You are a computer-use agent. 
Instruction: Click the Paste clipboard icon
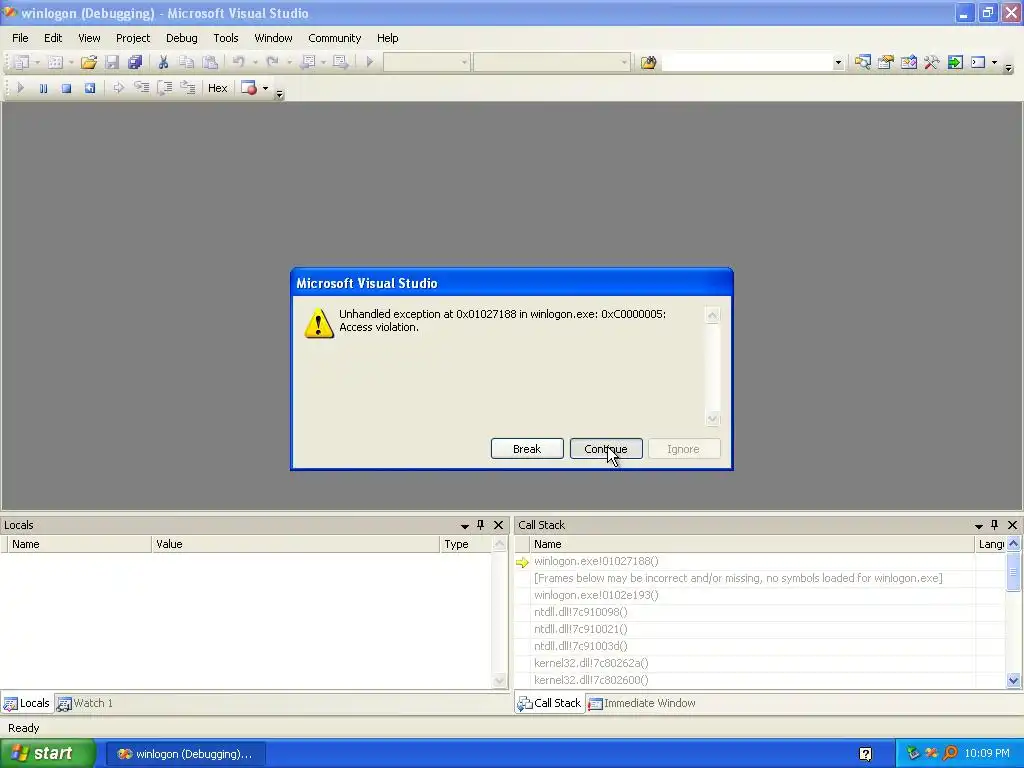point(210,62)
